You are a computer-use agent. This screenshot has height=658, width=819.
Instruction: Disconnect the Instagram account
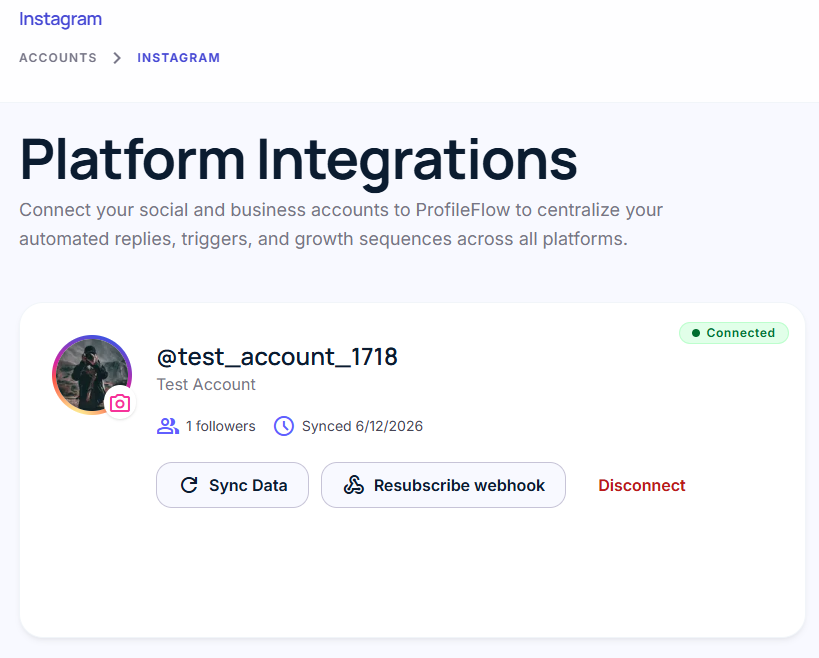pyautogui.click(x=641, y=486)
